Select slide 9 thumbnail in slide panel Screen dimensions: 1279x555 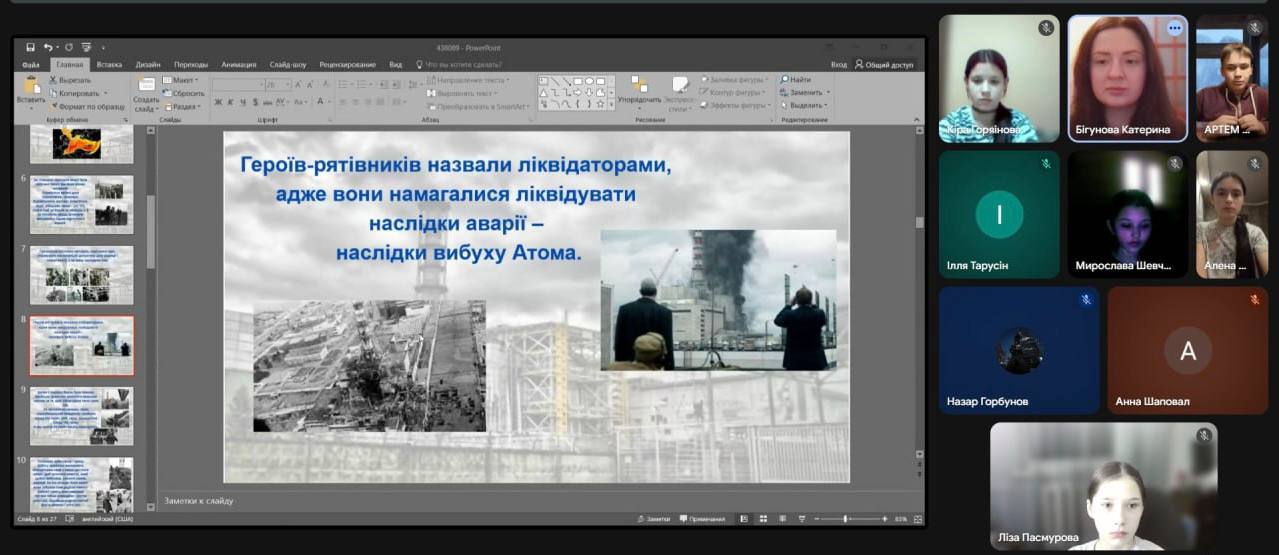tap(81, 416)
